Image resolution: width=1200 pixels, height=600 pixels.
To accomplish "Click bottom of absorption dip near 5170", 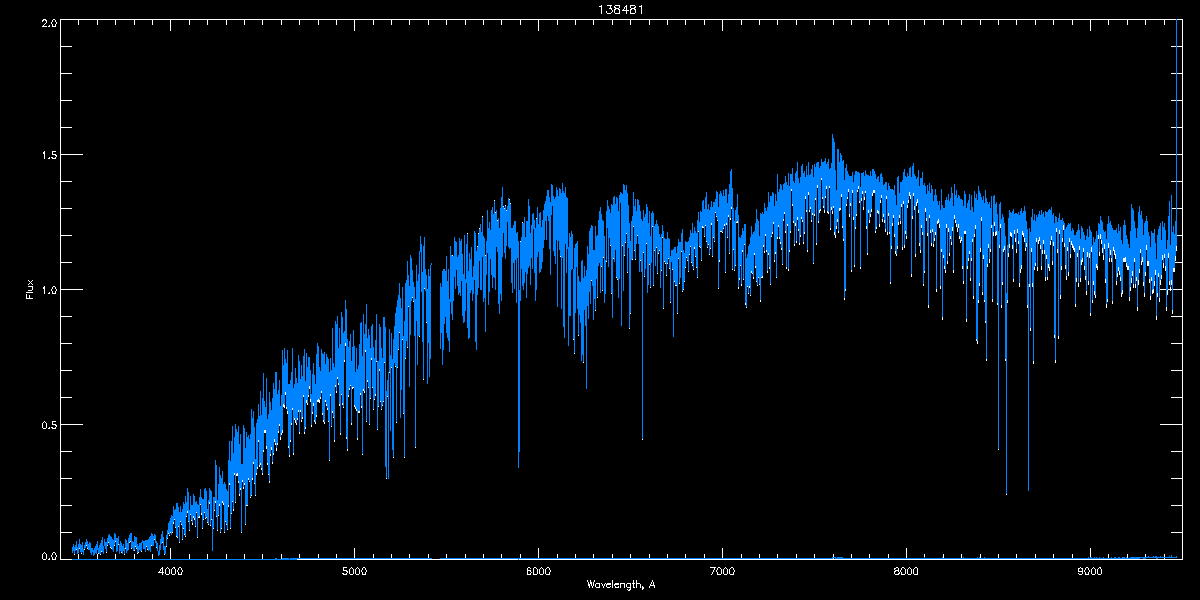I will tap(387, 478).
